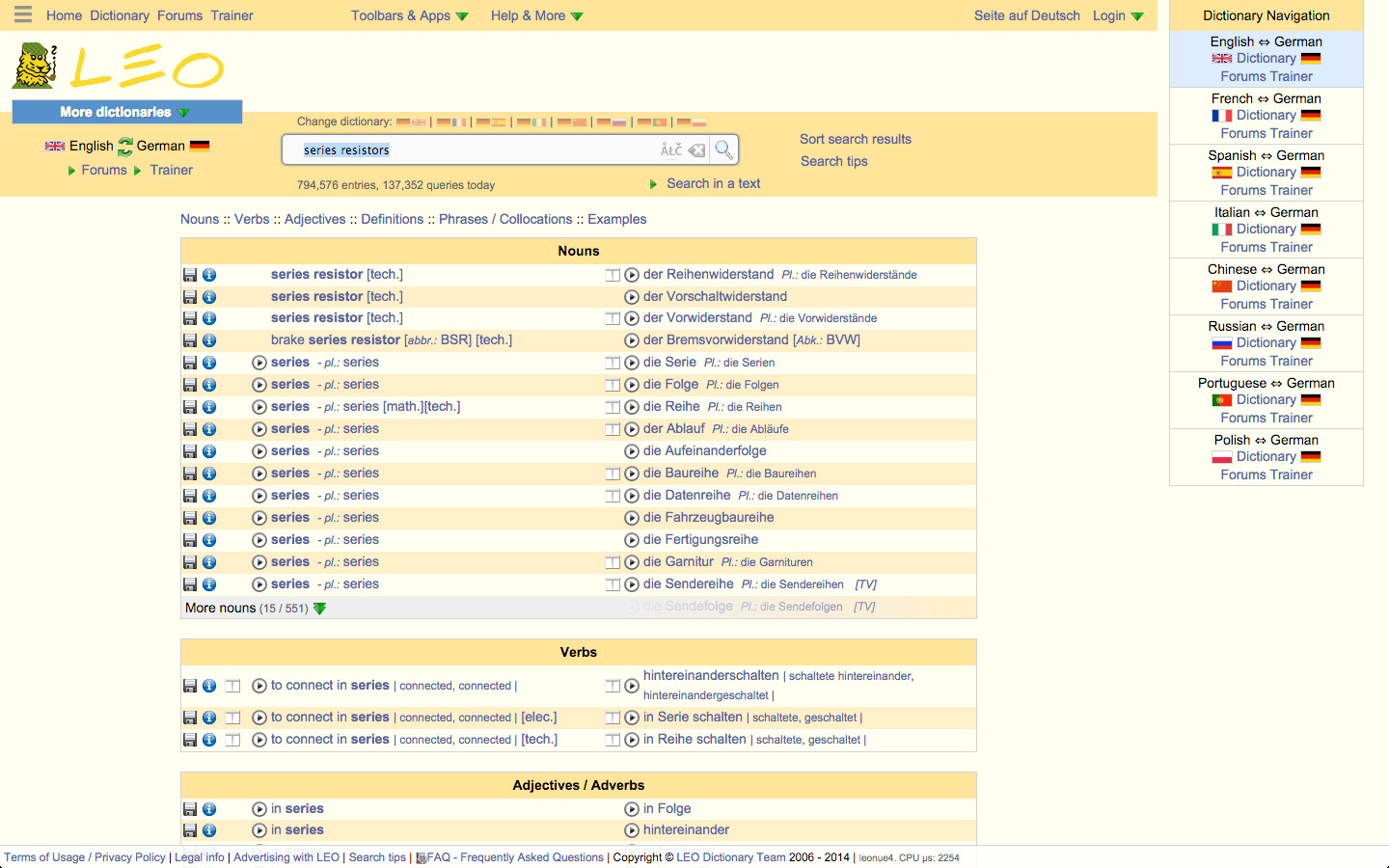Open inflection table for 'die Sendereihe'

coord(613,584)
